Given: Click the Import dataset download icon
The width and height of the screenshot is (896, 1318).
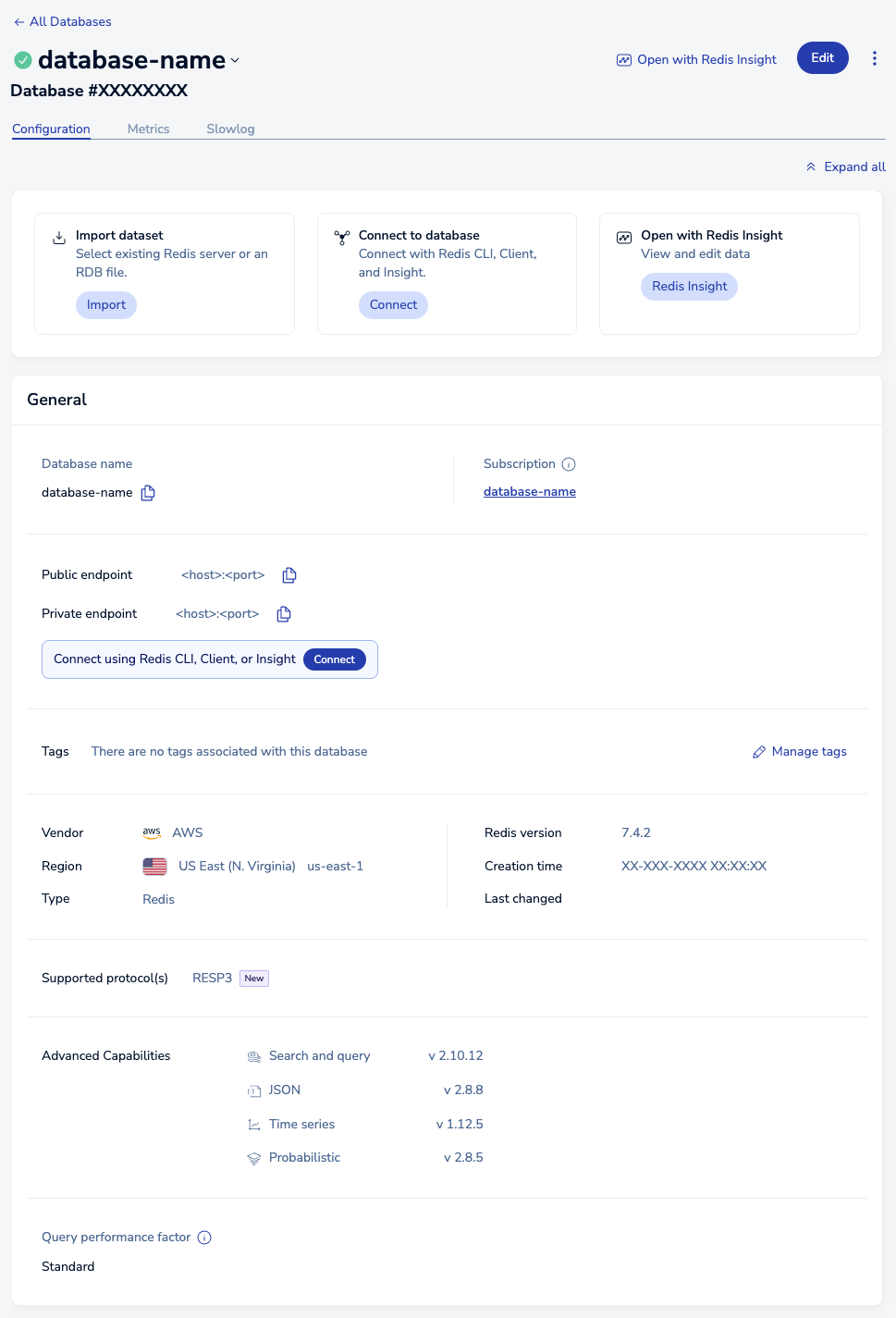Looking at the screenshot, I should (59, 238).
